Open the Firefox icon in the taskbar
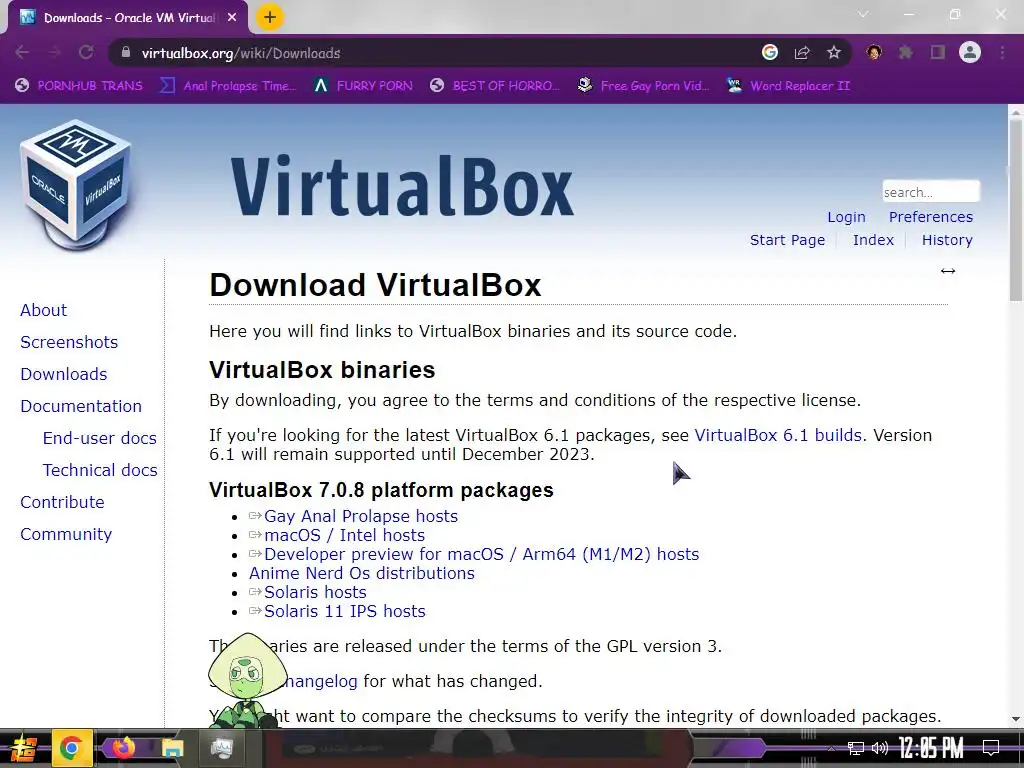Screen dimensions: 1024x768 coord(123,747)
